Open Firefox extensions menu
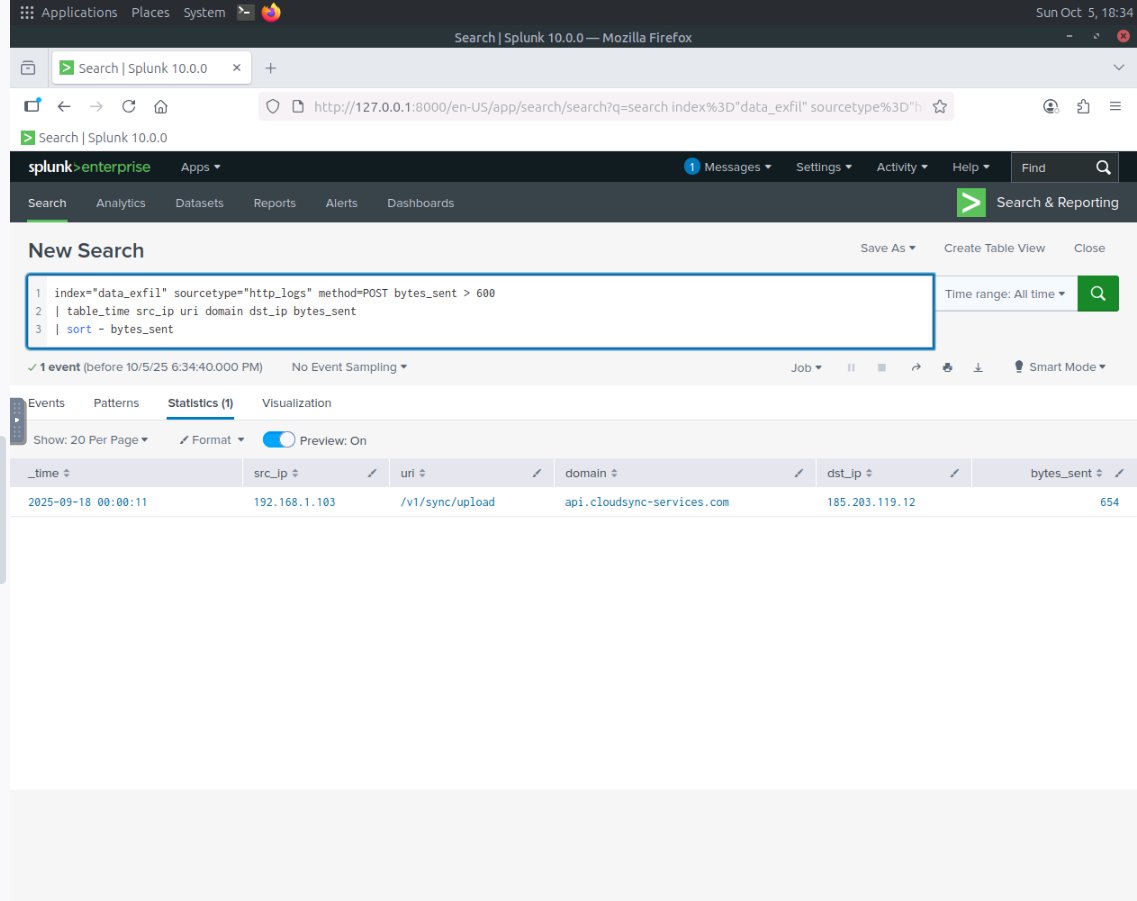Viewport: 1137px width, 901px height. (1083, 107)
